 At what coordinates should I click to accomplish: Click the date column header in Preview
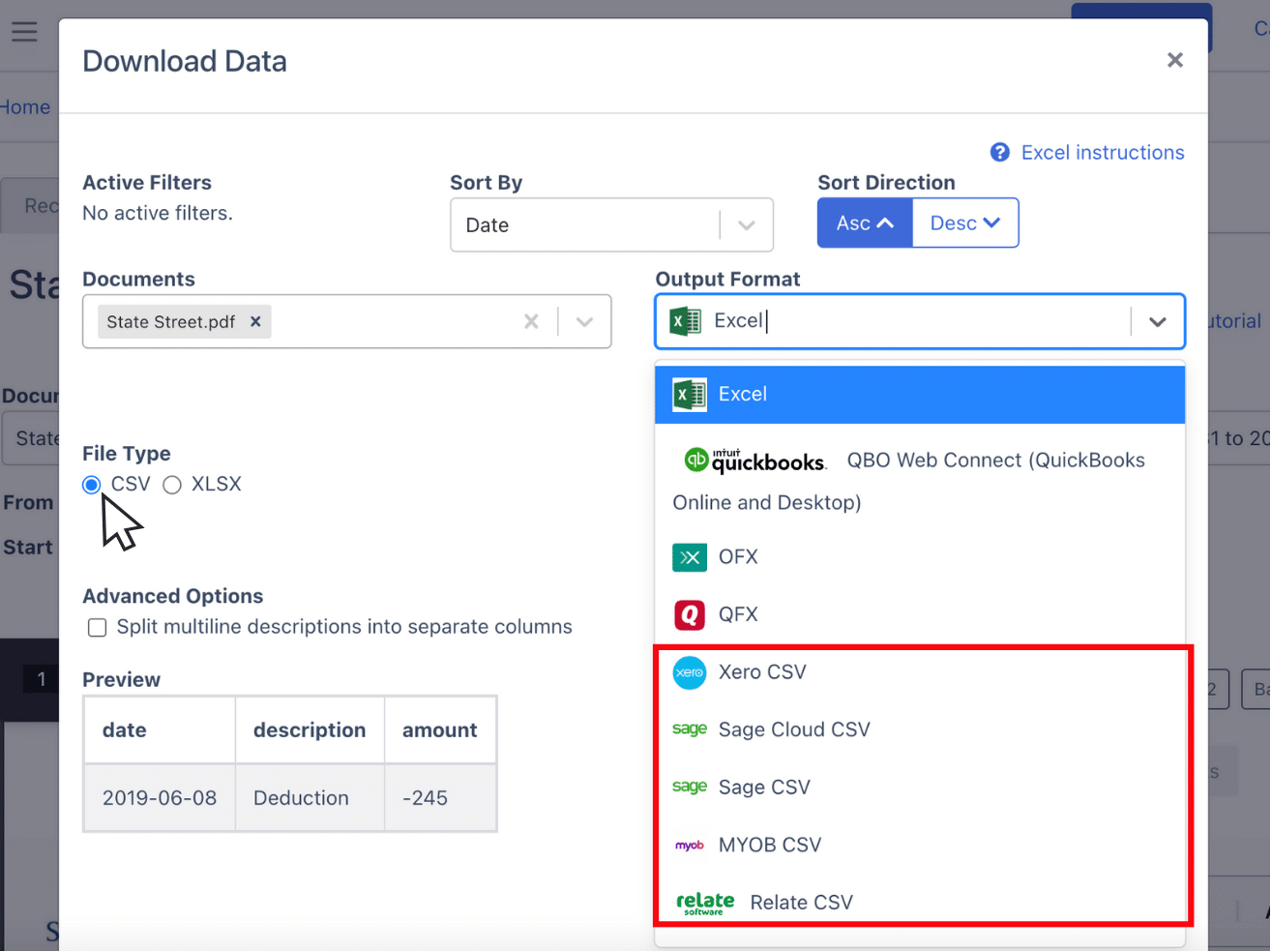pos(160,730)
